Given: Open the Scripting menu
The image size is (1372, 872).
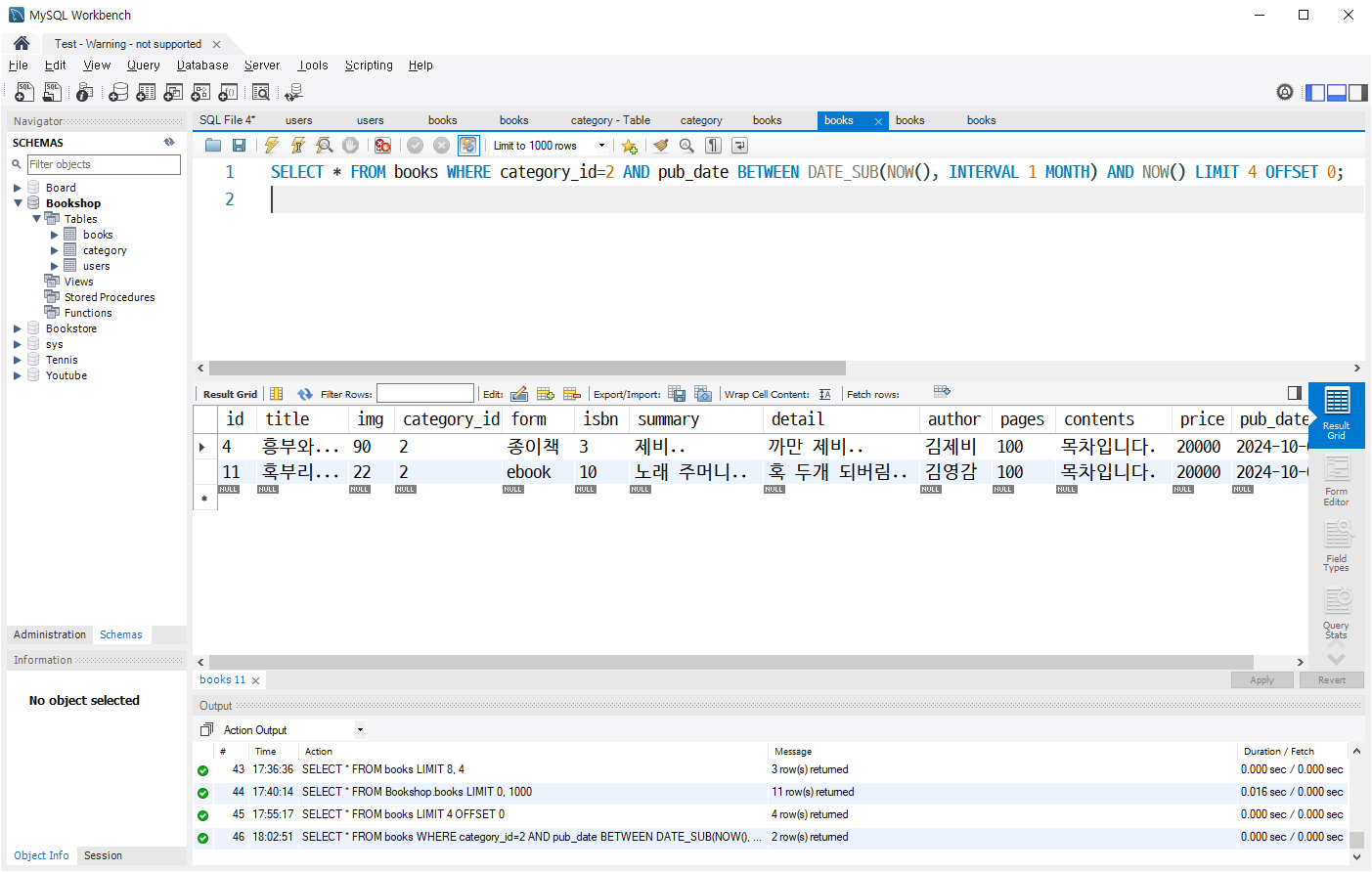Looking at the screenshot, I should (369, 65).
